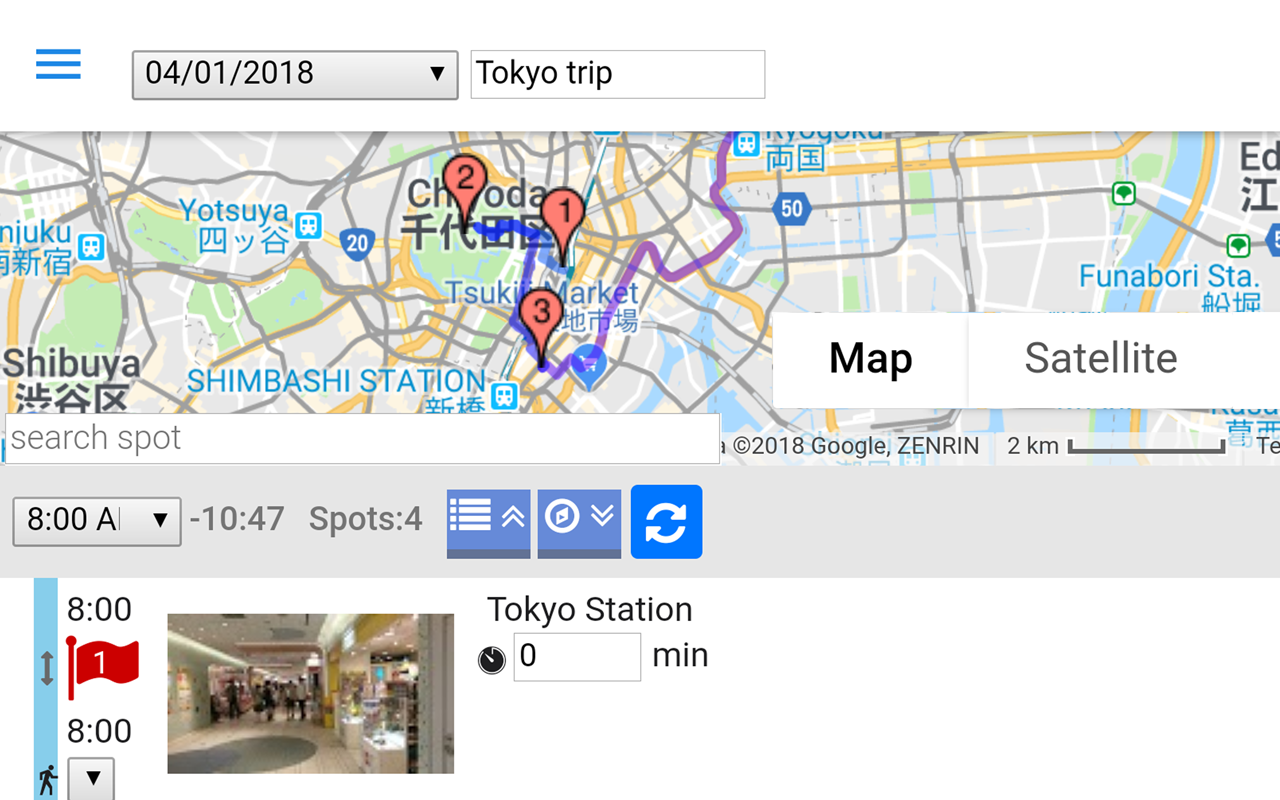Click the clock icon beside duration
This screenshot has width=1280, height=800.
click(x=492, y=660)
